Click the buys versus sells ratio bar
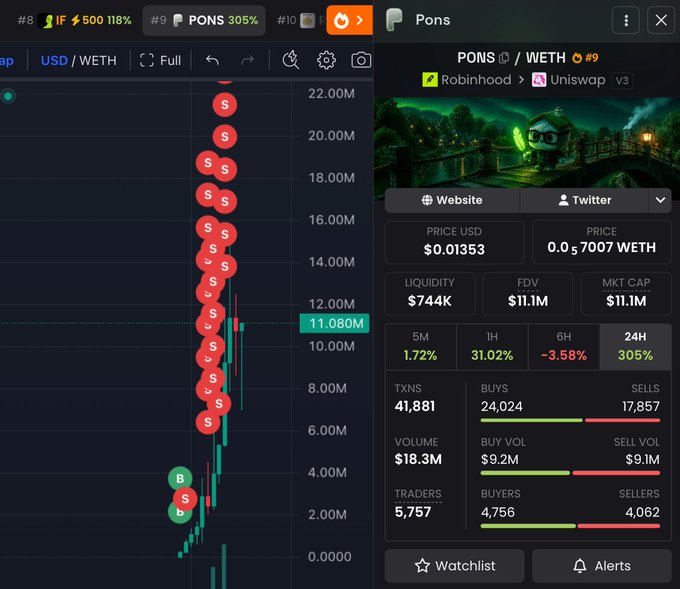 (x=570, y=420)
